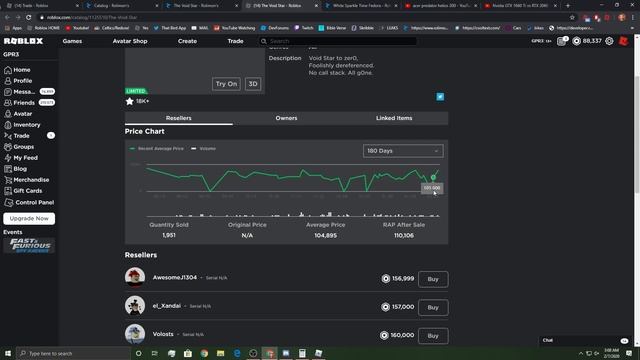
Task: Click the 3D view button
Action: click(253, 84)
